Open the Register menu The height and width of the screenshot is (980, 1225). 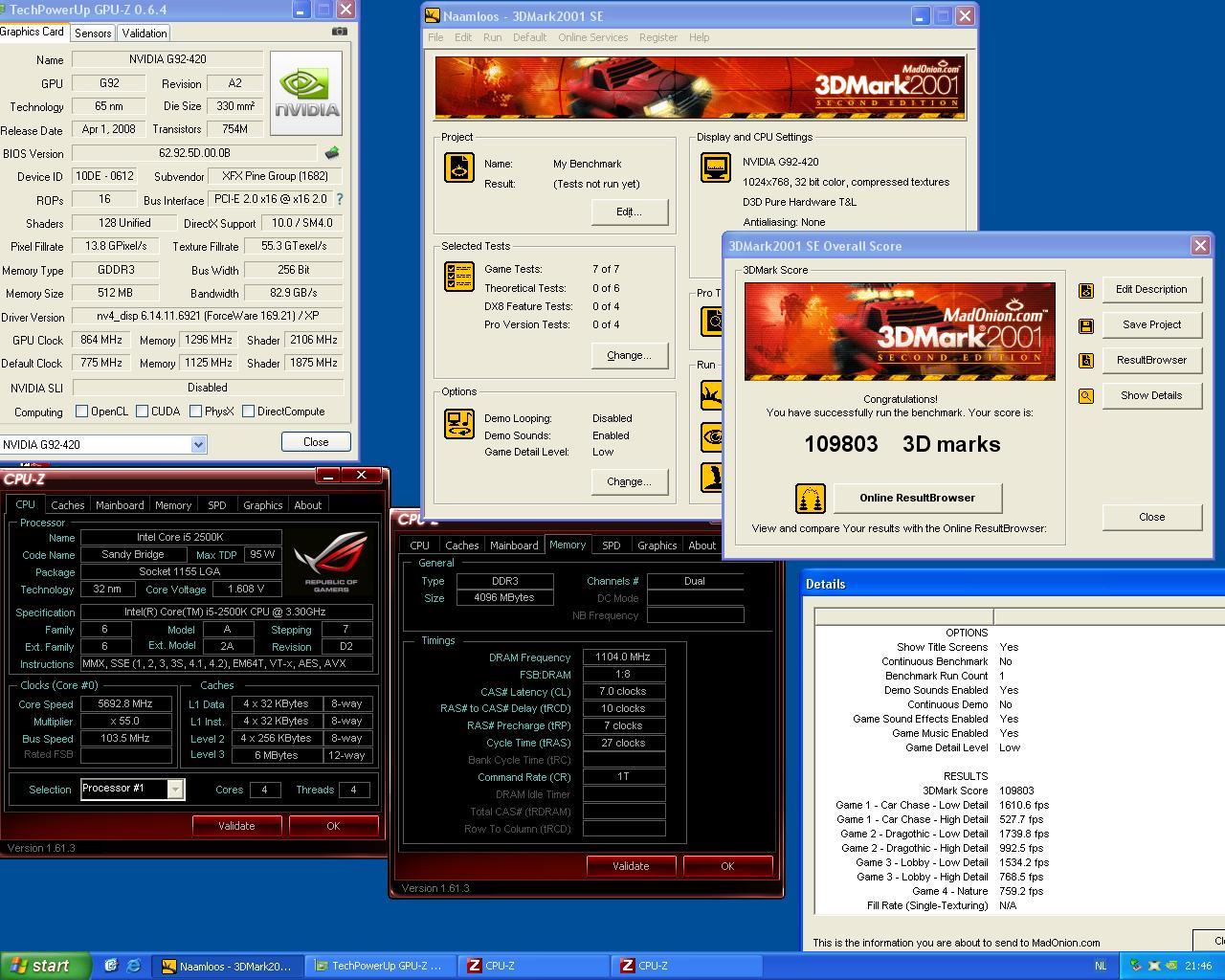coord(658,37)
